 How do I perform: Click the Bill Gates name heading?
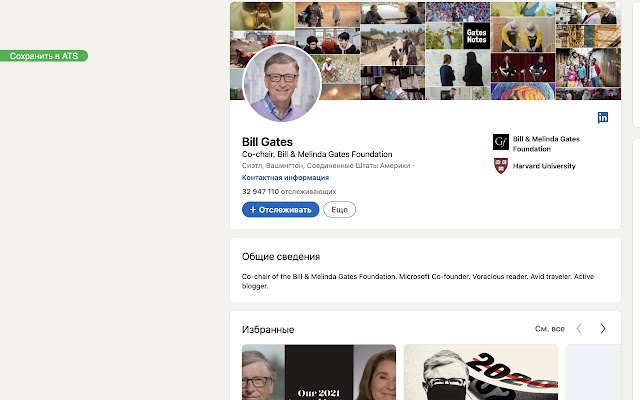[x=267, y=142]
